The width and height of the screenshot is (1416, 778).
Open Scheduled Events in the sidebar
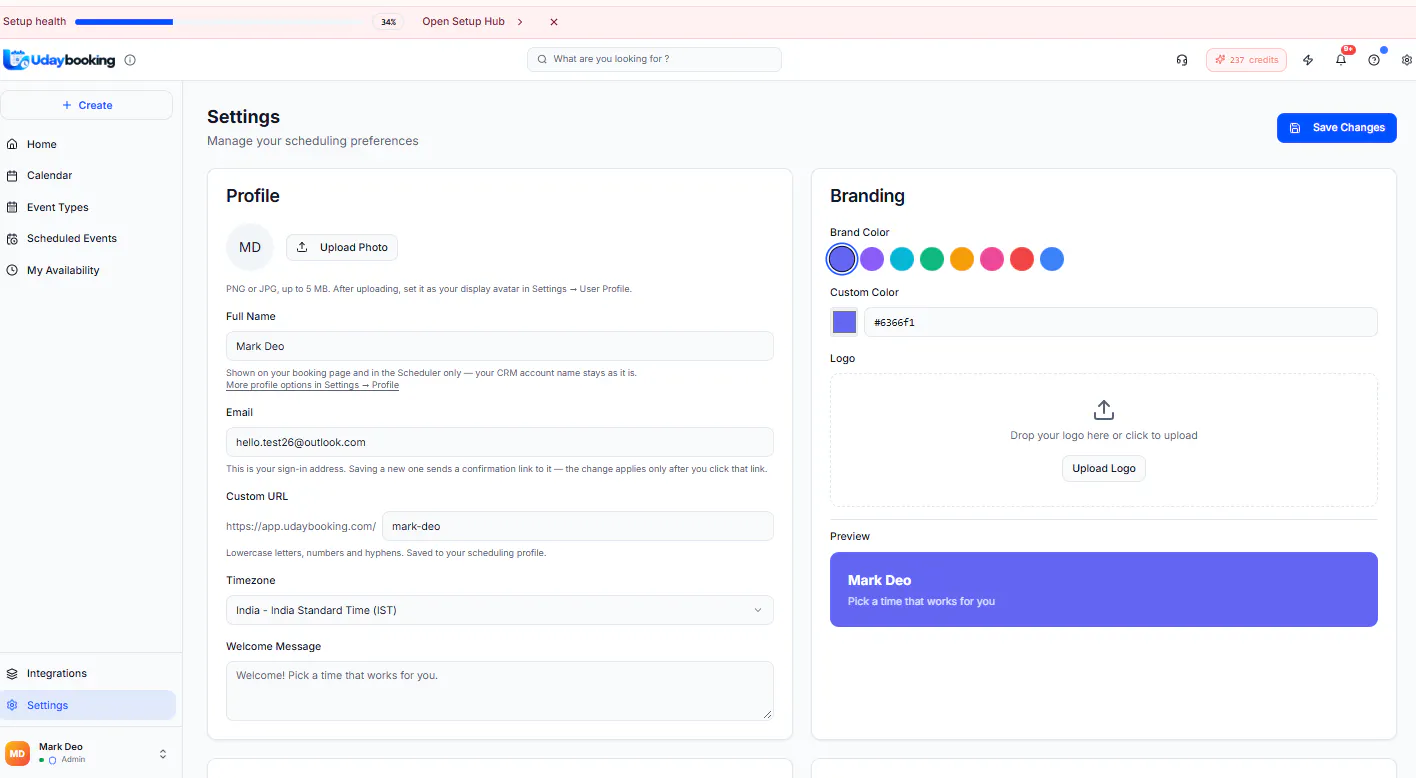pos(88,238)
